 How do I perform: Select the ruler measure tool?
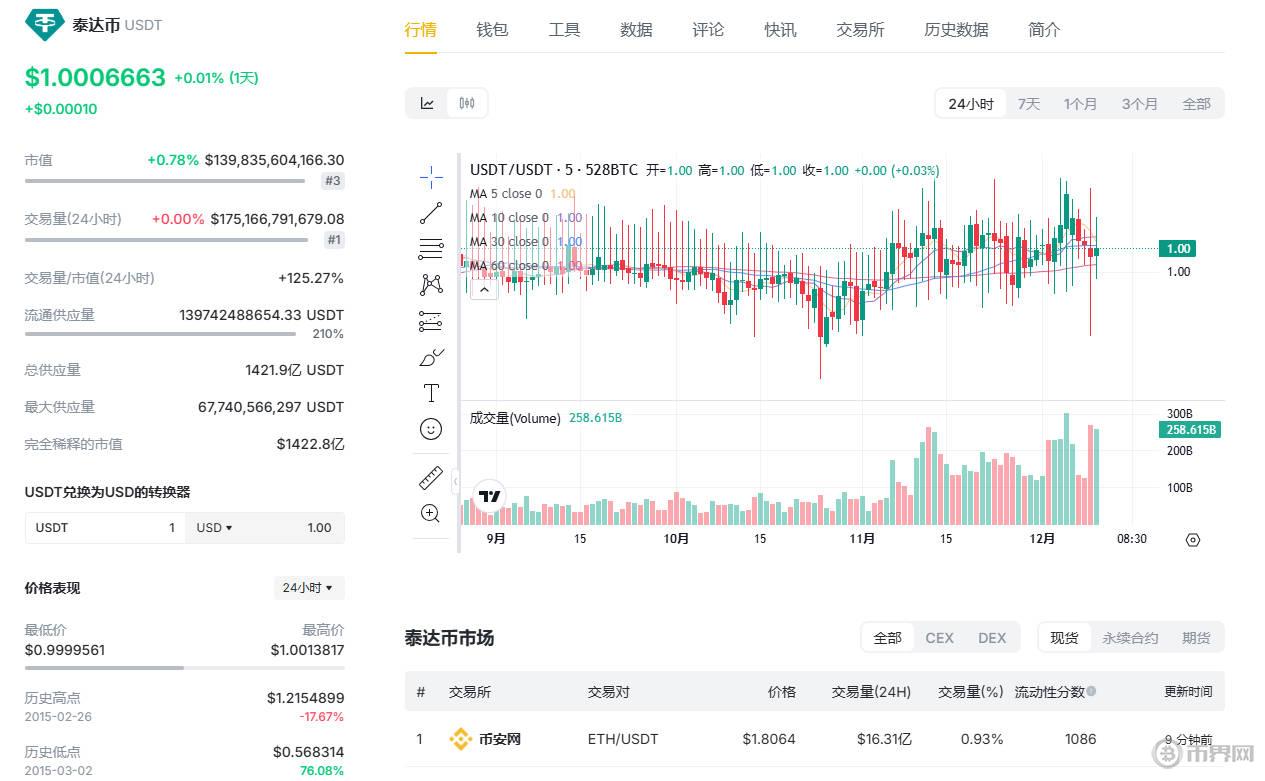(431, 478)
